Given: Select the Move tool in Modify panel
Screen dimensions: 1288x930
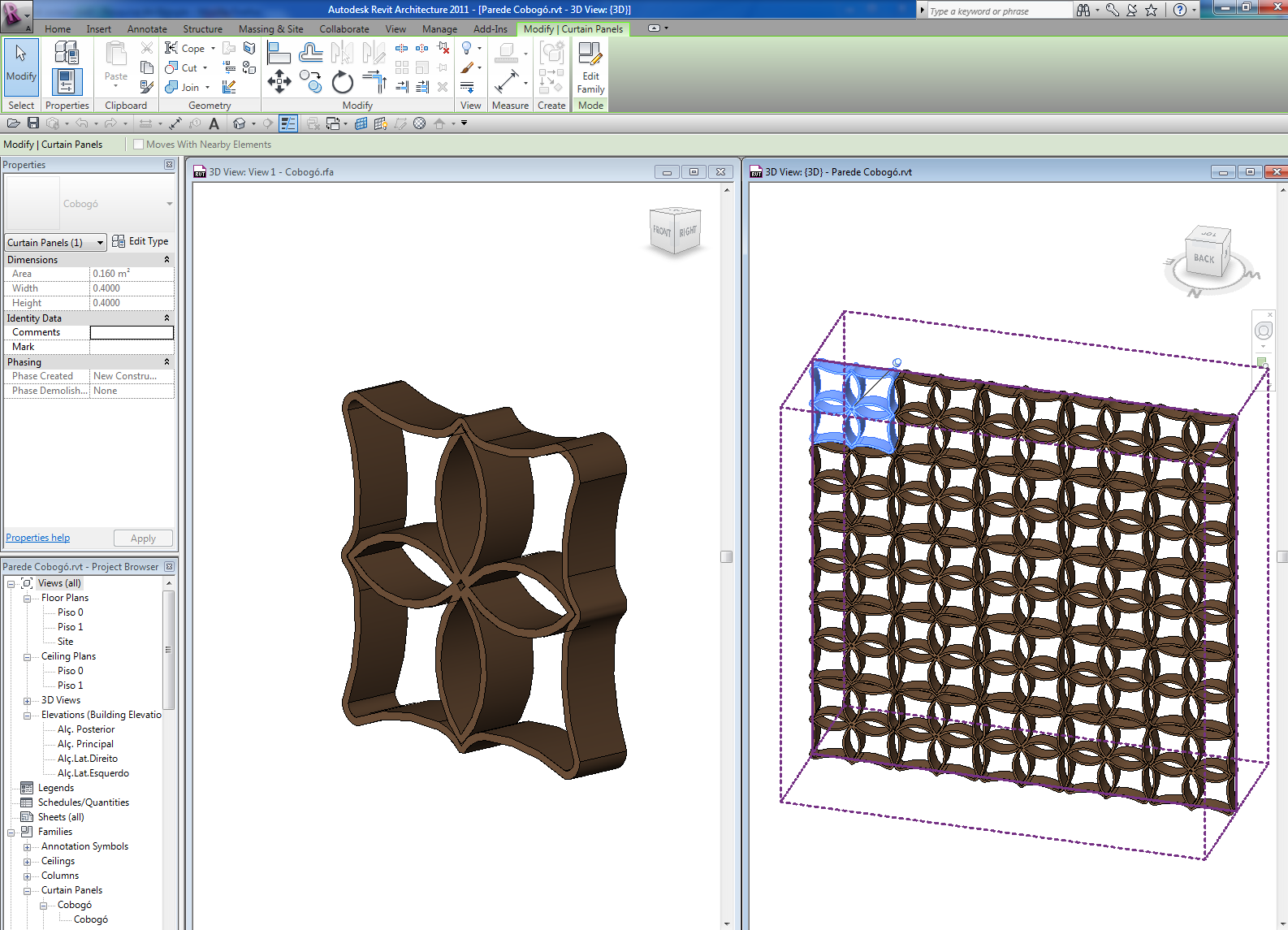Looking at the screenshot, I should pos(279,81).
